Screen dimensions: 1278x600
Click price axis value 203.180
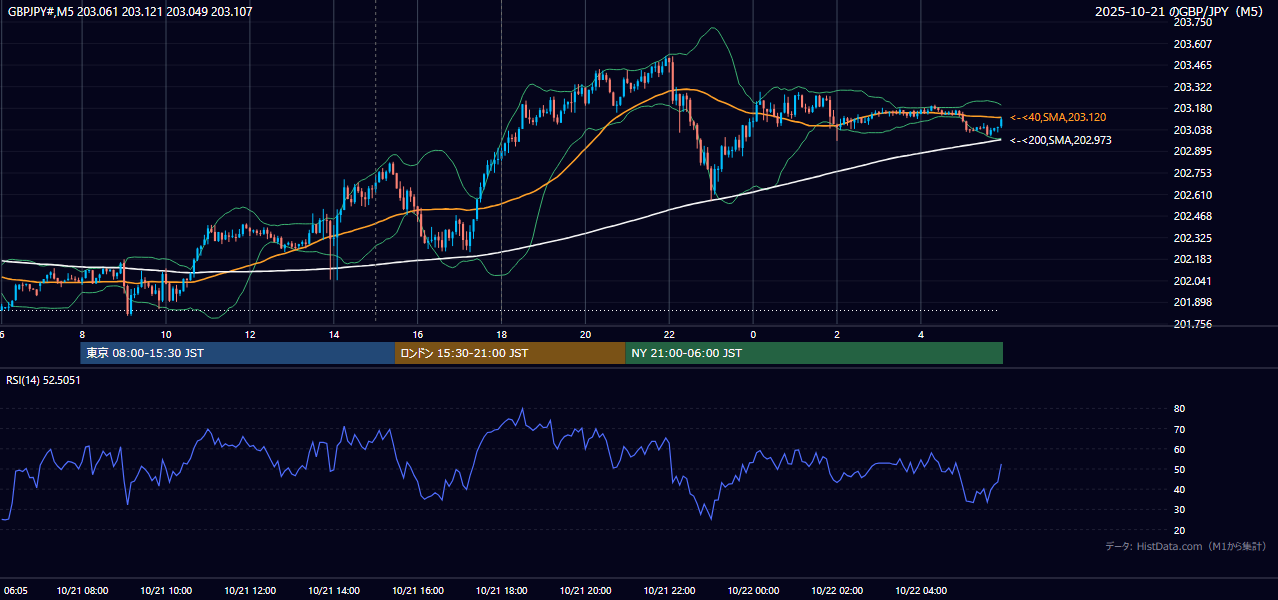[1192, 108]
